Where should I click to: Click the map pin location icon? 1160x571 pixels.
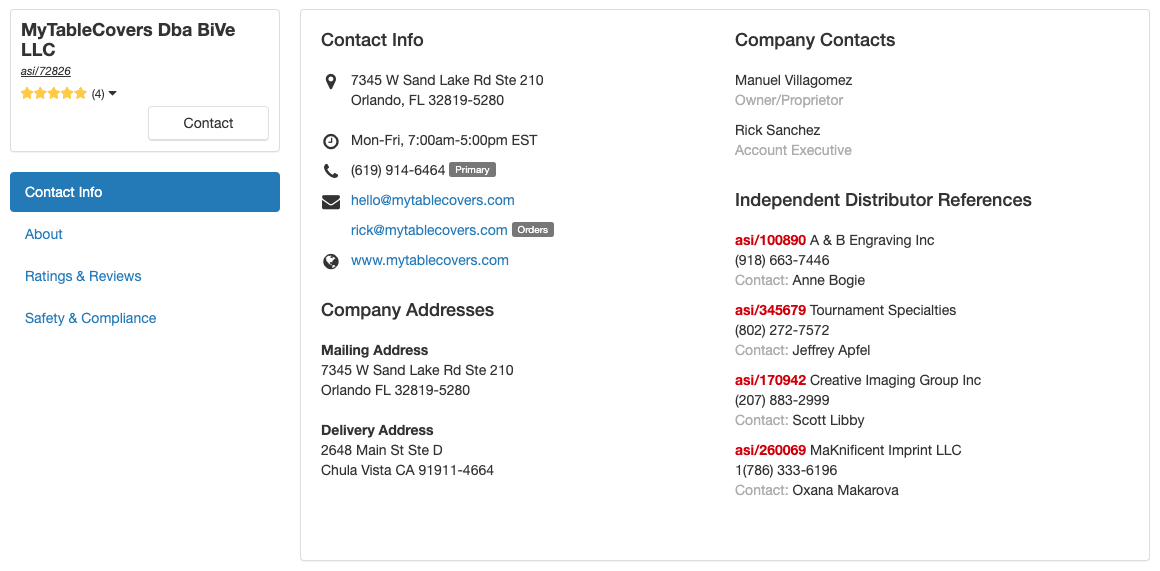(x=331, y=81)
